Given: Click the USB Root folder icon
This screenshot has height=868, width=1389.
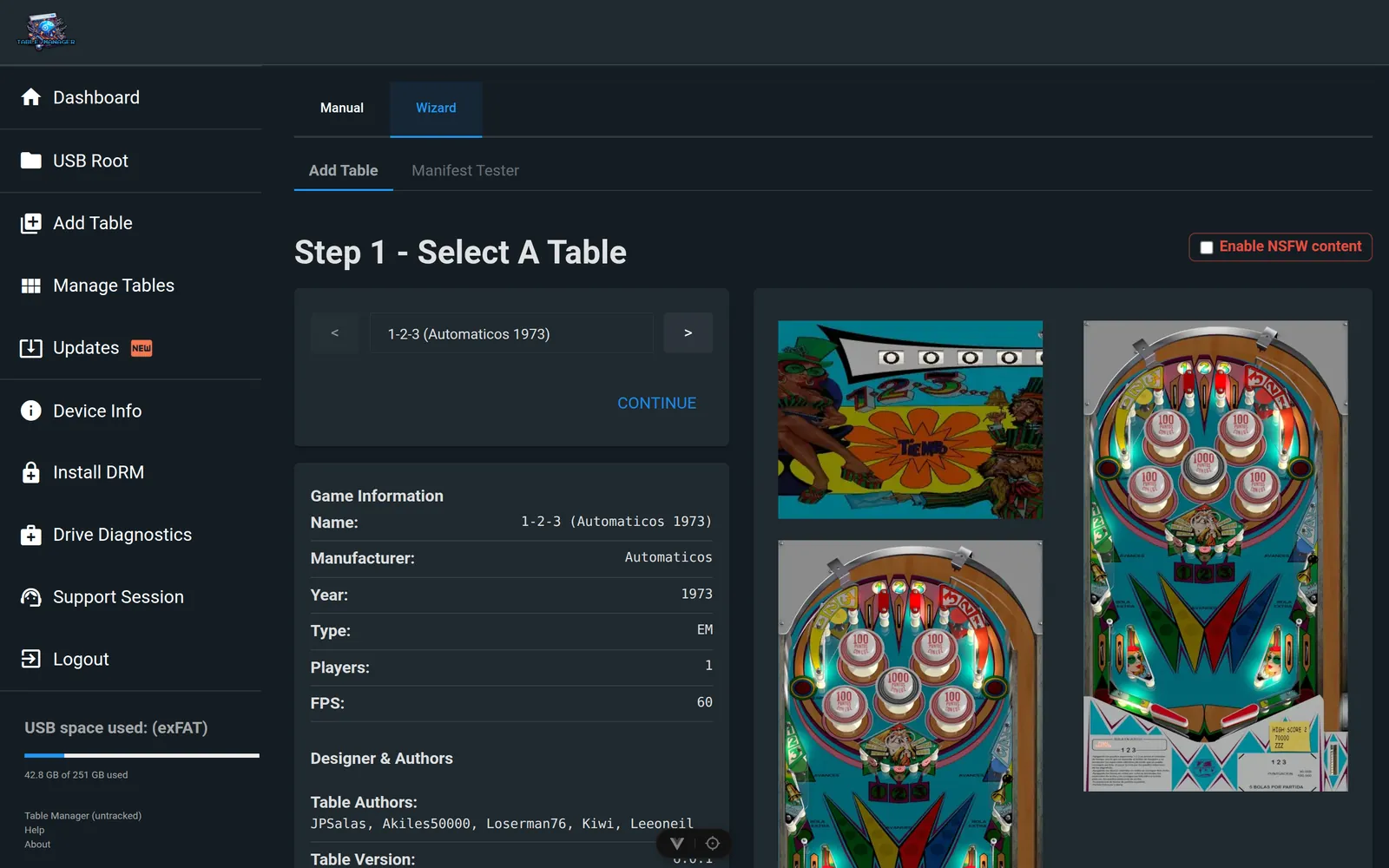Looking at the screenshot, I should [31, 161].
